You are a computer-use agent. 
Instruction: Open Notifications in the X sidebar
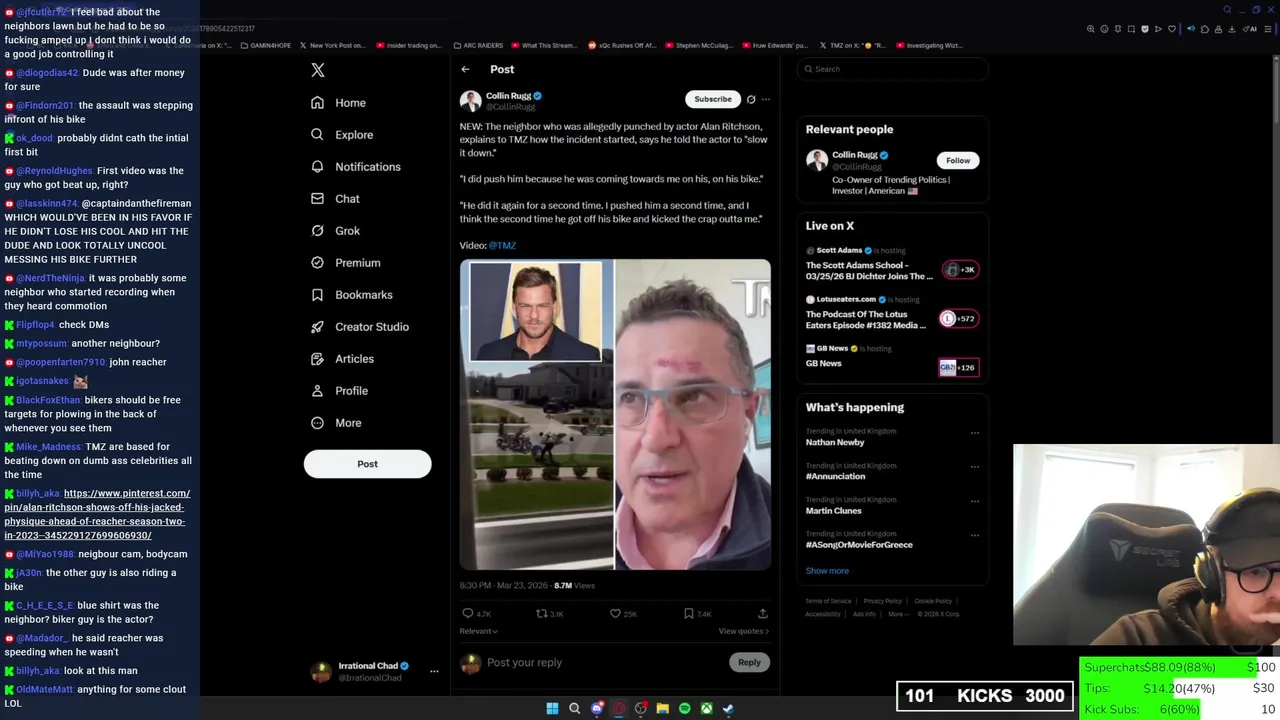[355, 167]
